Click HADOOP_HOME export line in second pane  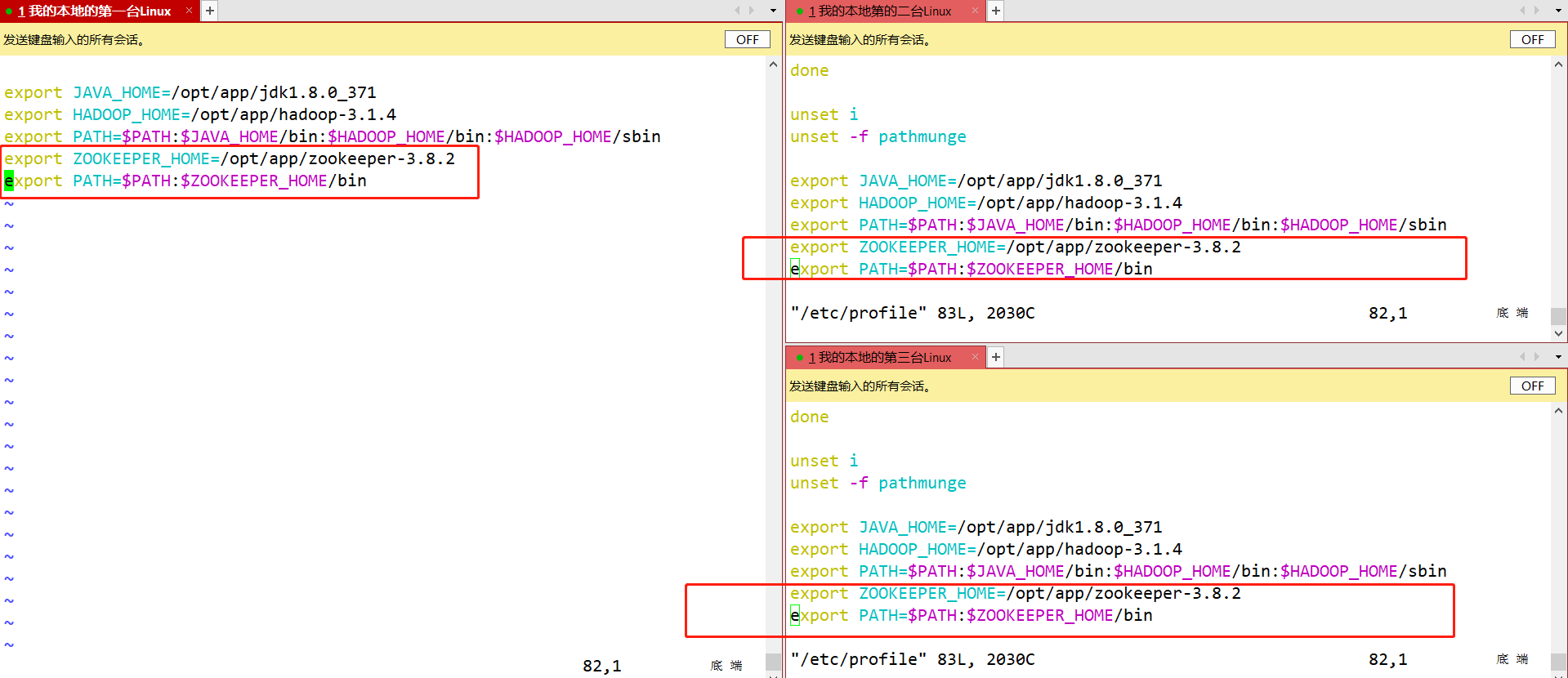coord(986,203)
